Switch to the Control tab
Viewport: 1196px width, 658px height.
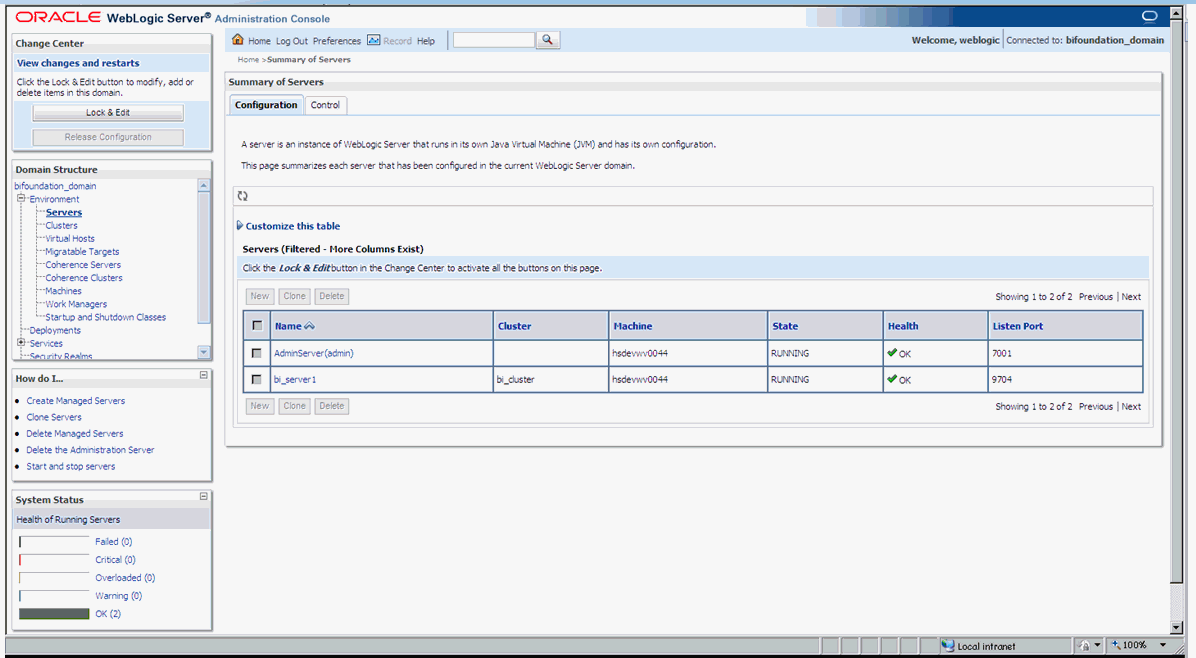coord(325,104)
